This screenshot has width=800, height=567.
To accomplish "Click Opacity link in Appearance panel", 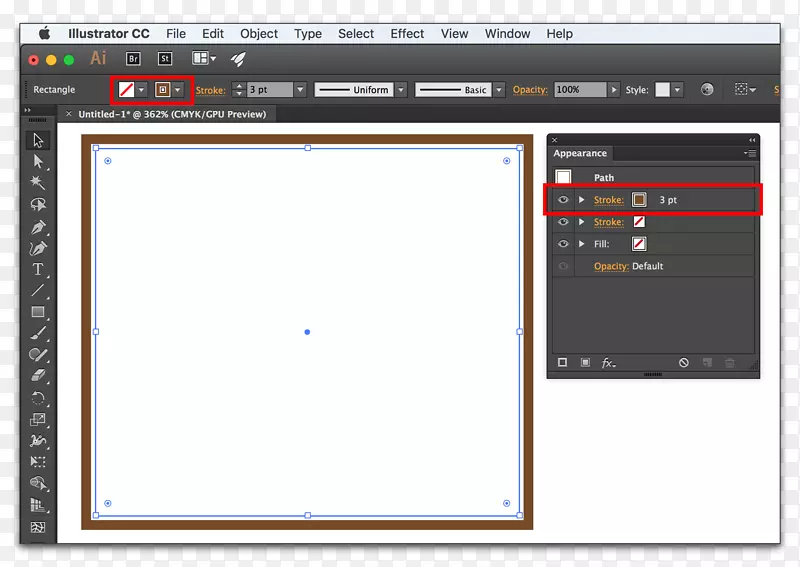I will pos(611,266).
